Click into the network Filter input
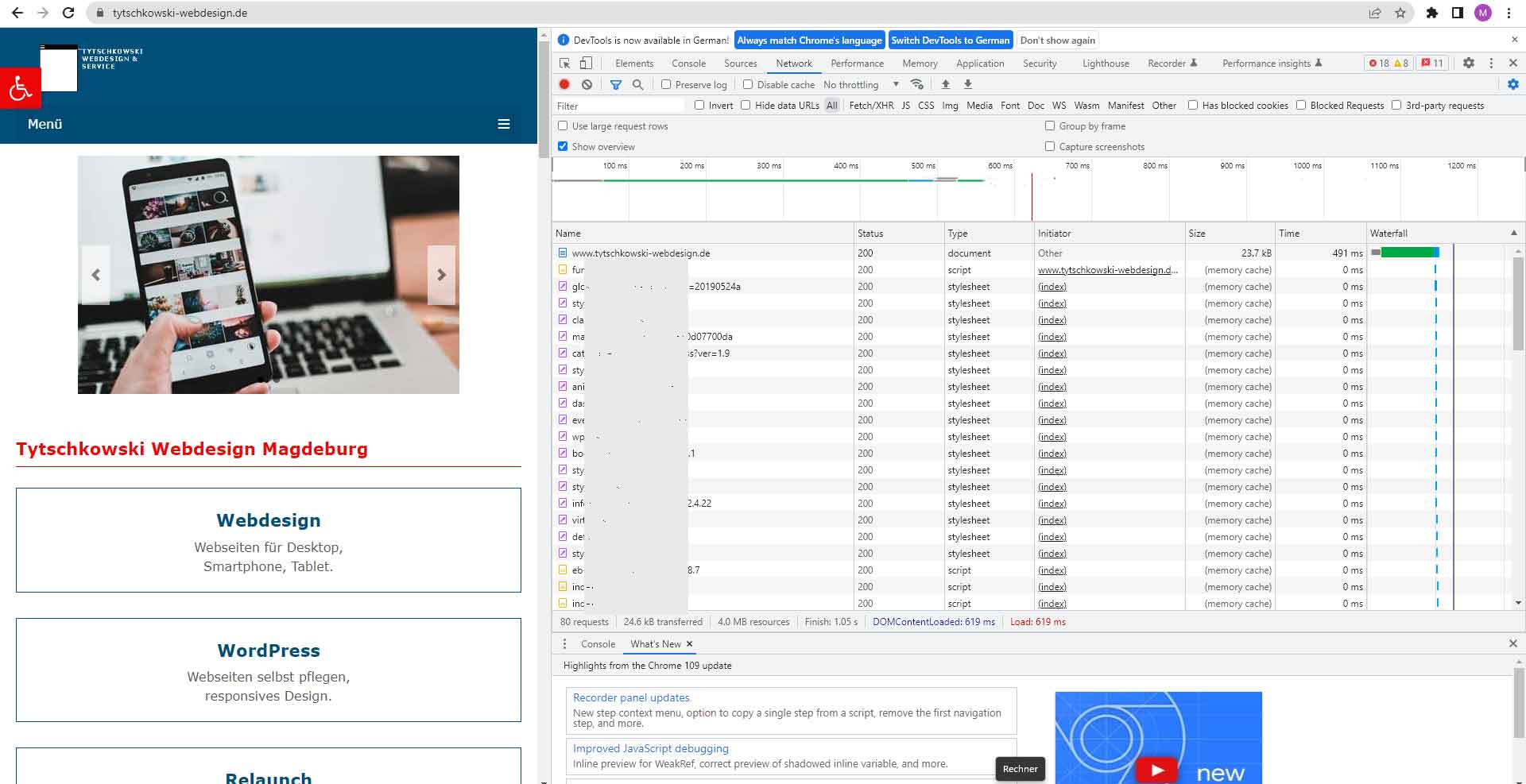This screenshot has height=784, width=1526. coord(619,106)
